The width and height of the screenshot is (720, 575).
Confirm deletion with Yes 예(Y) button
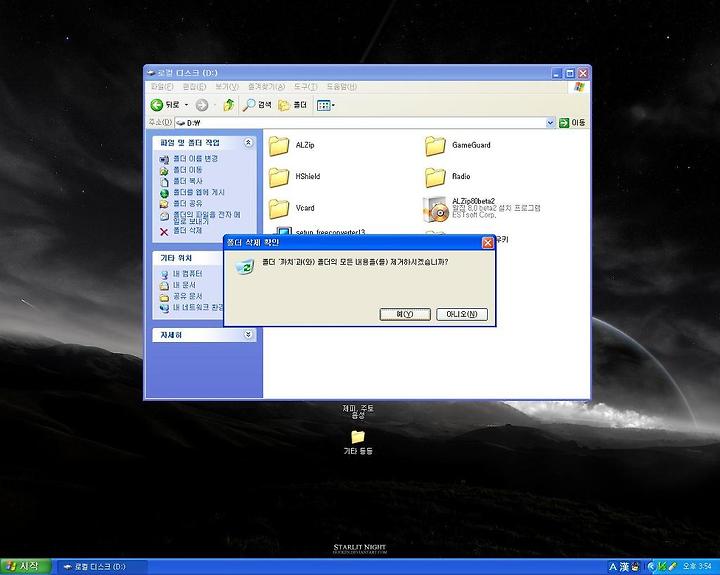(x=405, y=314)
